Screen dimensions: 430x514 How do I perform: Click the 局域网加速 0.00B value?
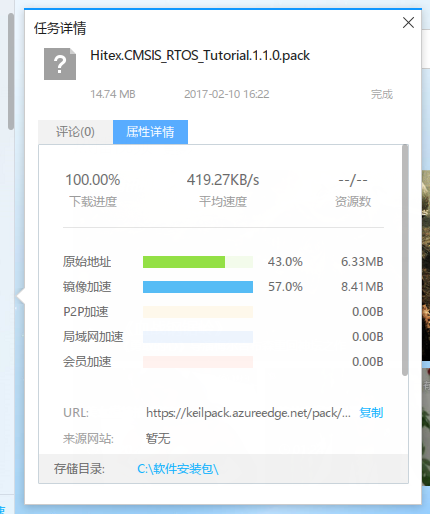[368, 337]
